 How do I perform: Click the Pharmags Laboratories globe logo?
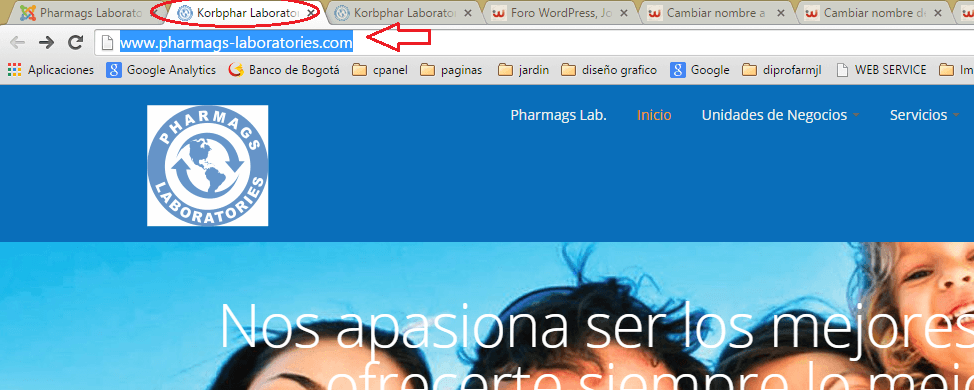pos(207,165)
